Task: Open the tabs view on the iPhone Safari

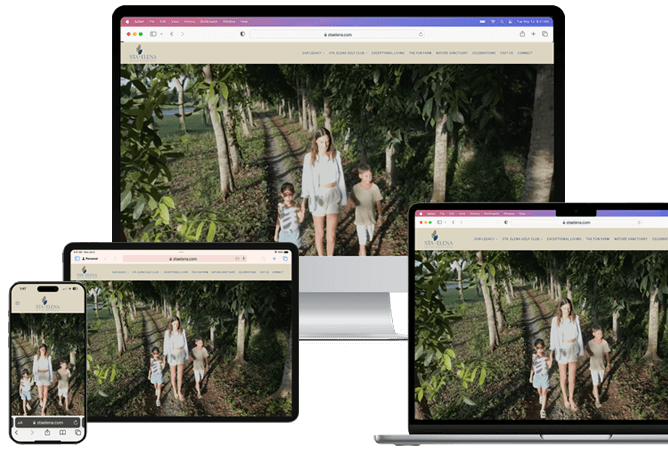Action: click(x=78, y=433)
